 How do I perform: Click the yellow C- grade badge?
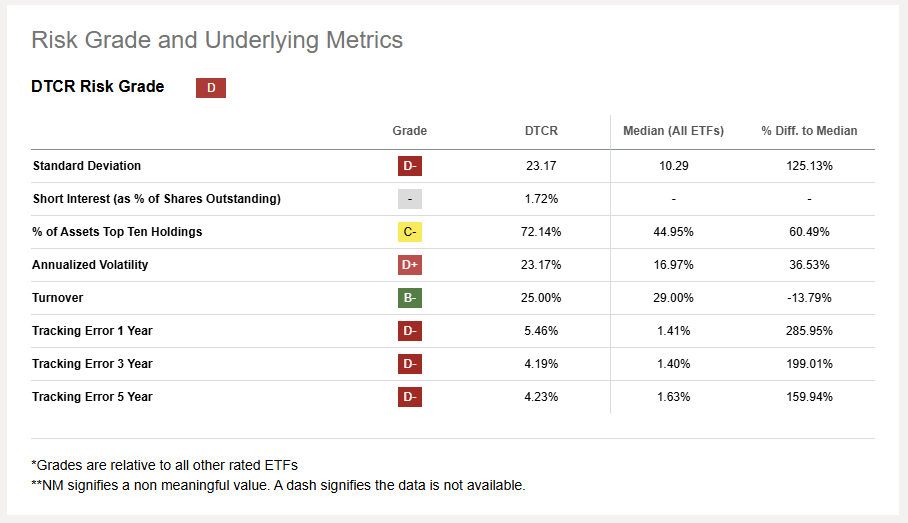409,232
